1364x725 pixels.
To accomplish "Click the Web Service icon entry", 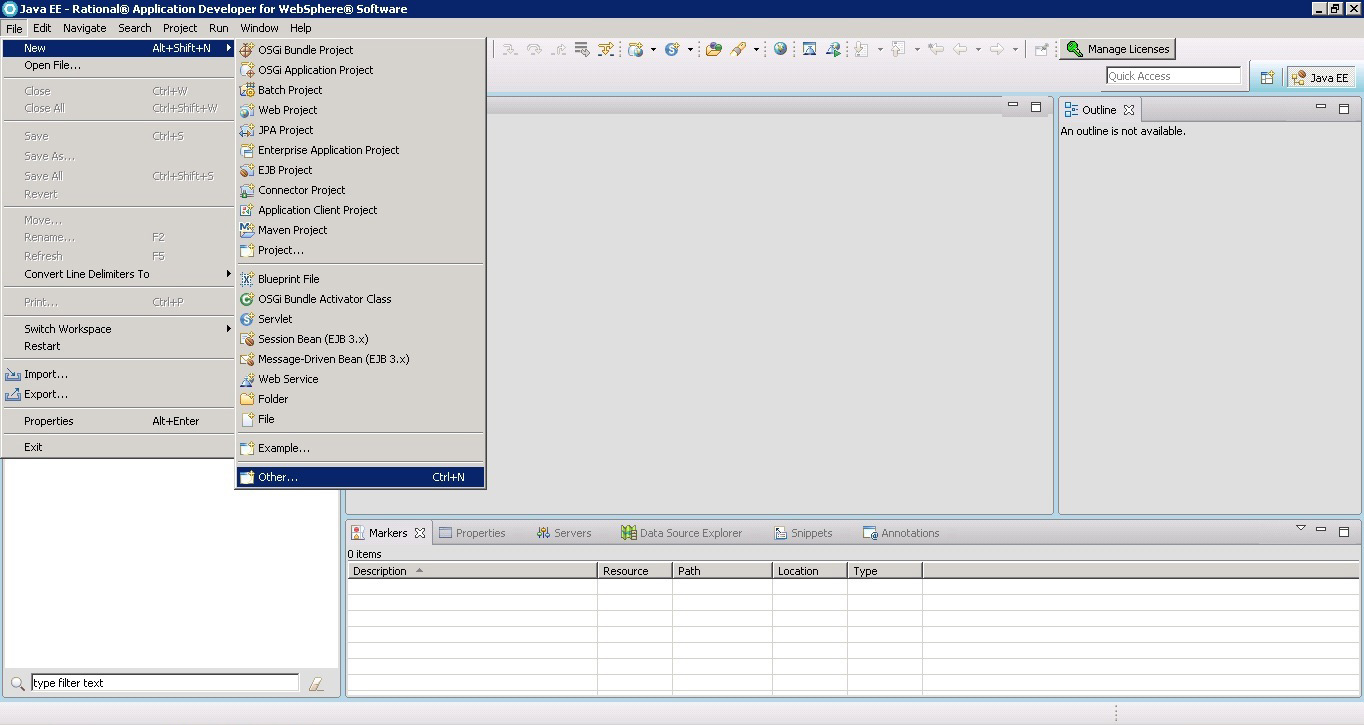I will pyautogui.click(x=247, y=379).
